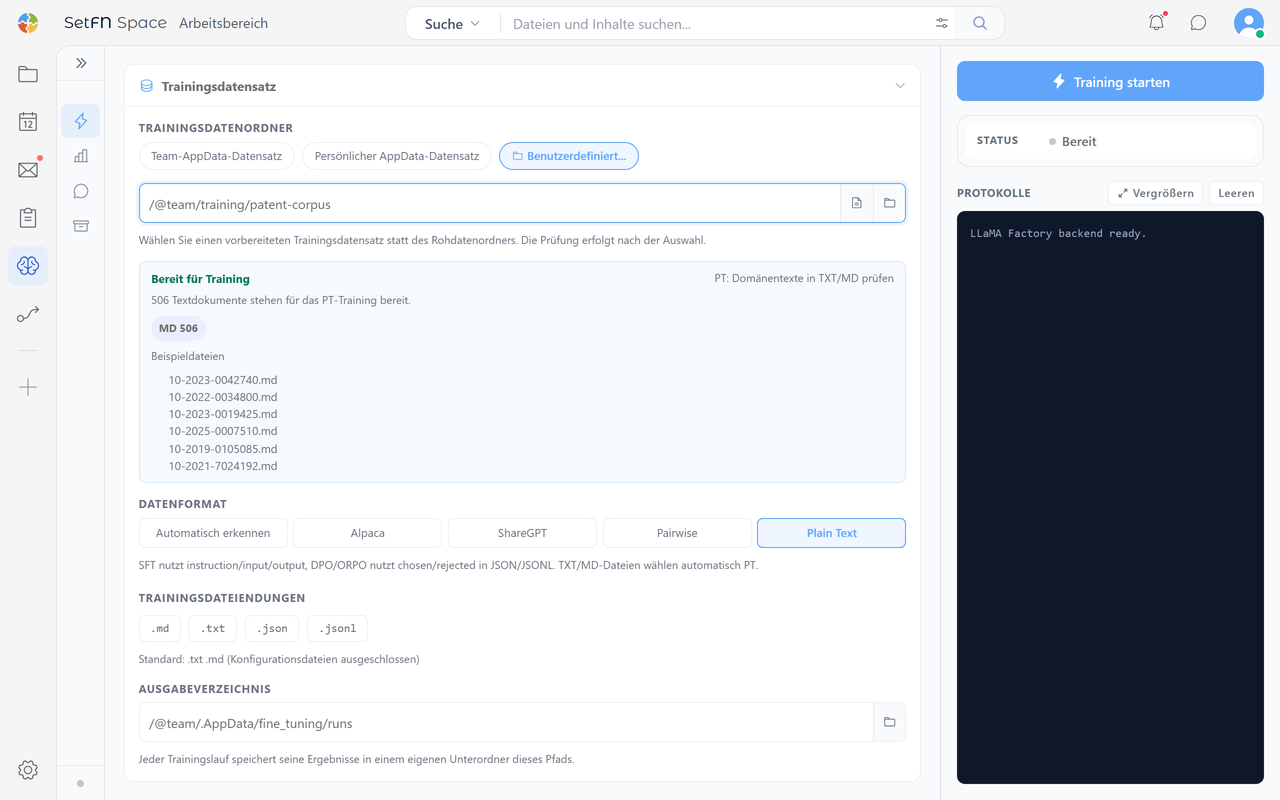Select the Team-AppData-Datensatz tab
Image resolution: width=1280 pixels, height=800 pixels.
[x=216, y=156]
